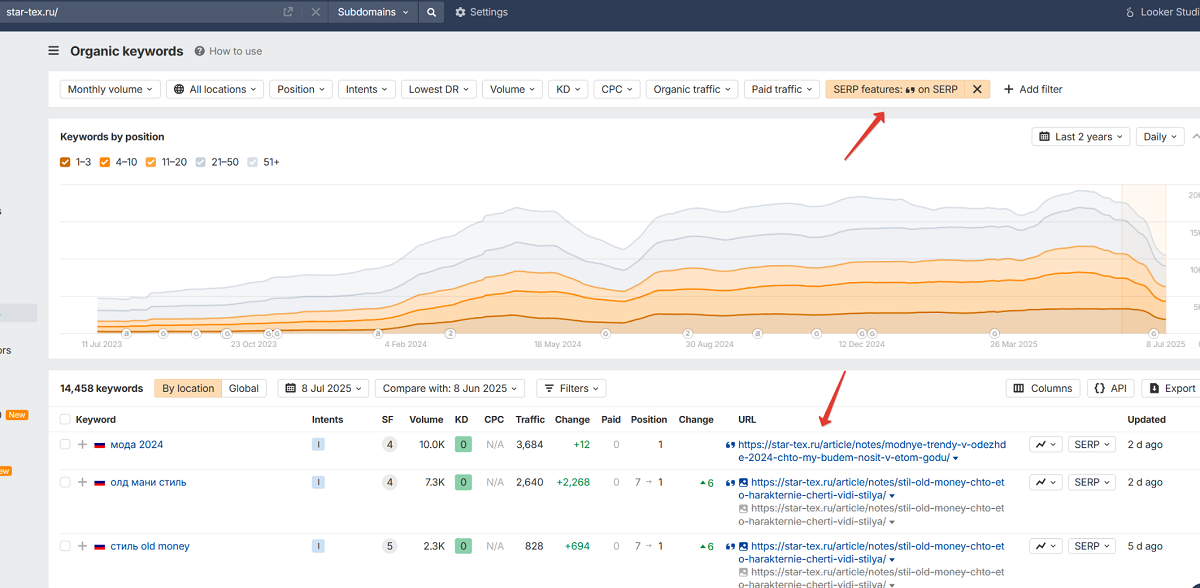Uncheck the 1–3 position checkbox
This screenshot has width=1200, height=588.
point(65,162)
